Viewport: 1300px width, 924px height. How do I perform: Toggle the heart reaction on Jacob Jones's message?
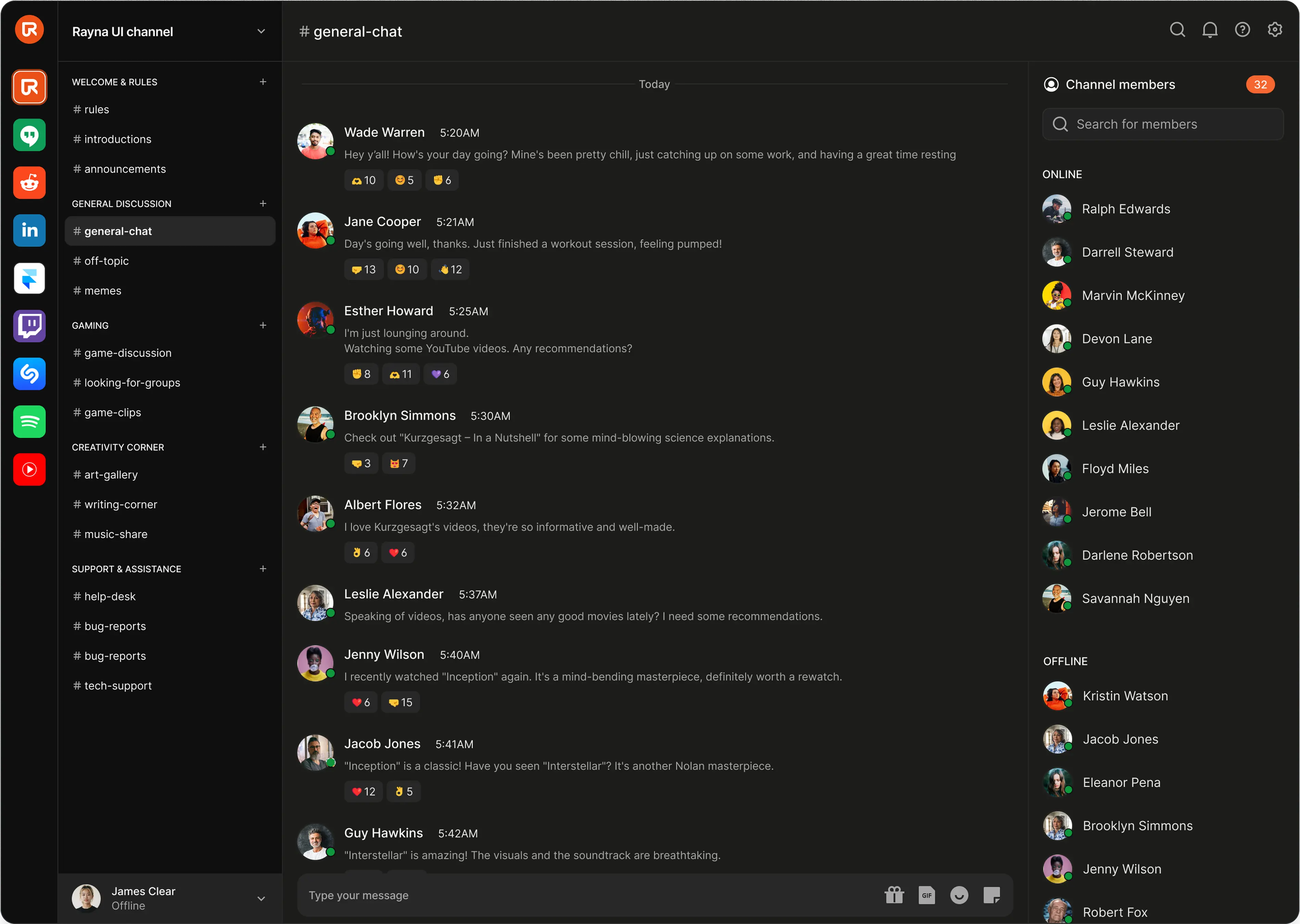[x=363, y=791]
